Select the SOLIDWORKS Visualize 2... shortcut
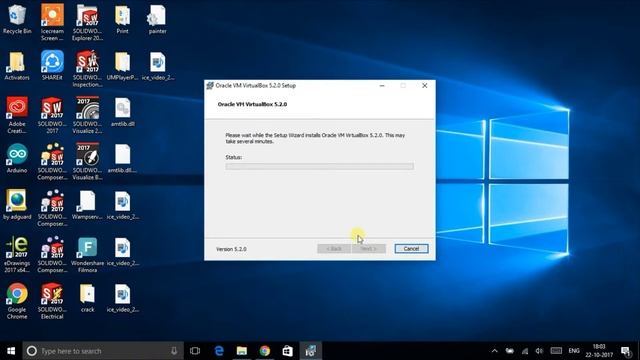This screenshot has width=640, height=360. pyautogui.click(x=87, y=115)
